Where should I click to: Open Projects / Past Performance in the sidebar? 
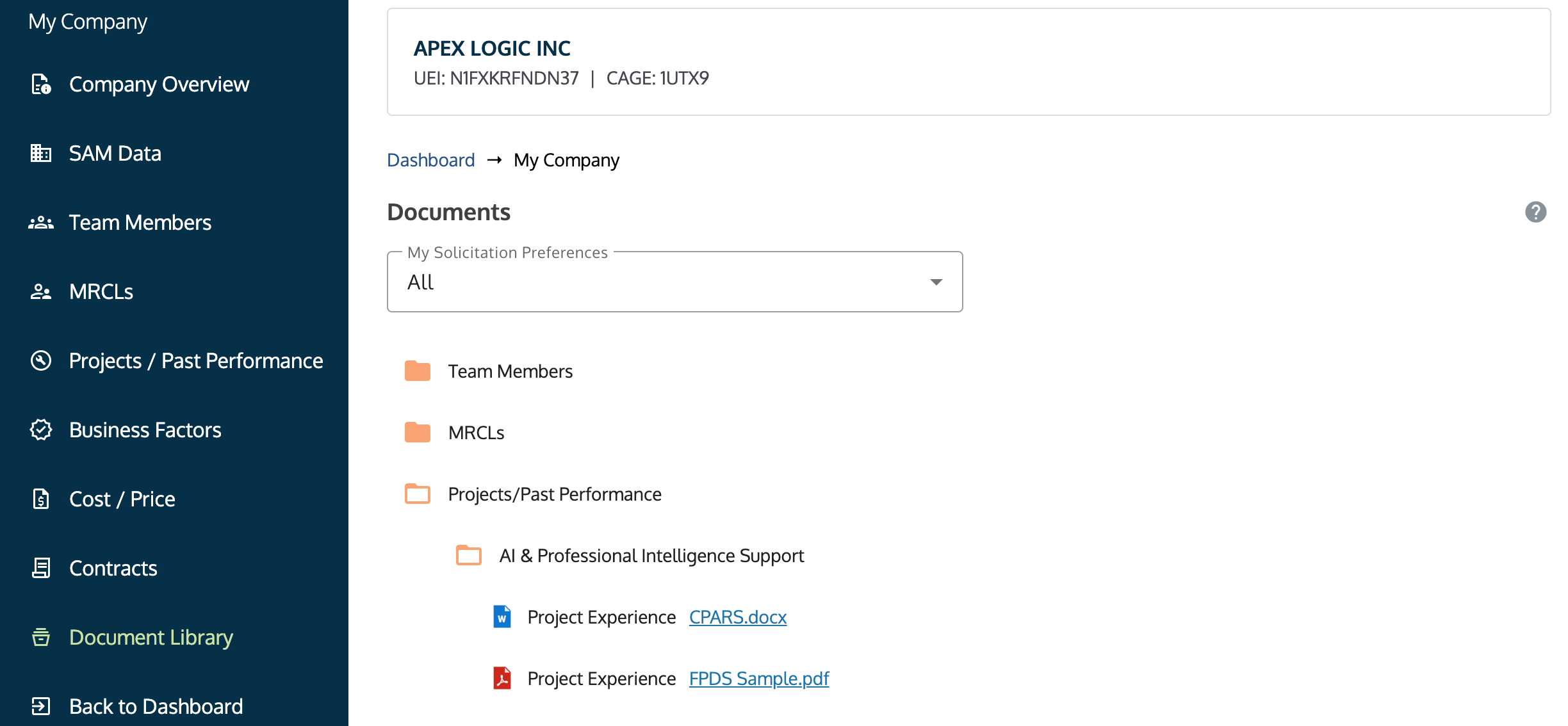pos(195,361)
